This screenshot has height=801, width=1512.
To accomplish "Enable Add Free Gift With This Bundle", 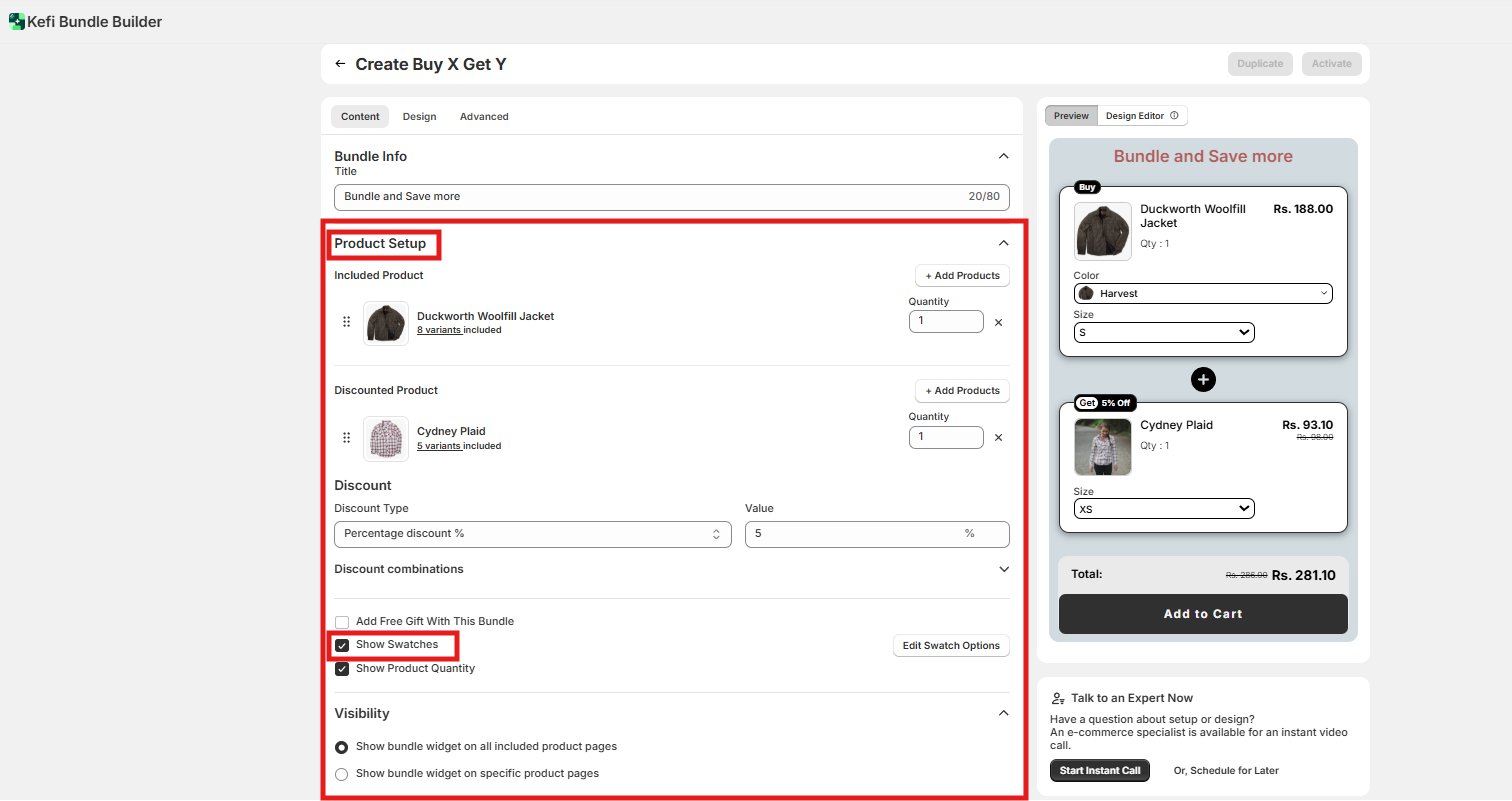I will pyautogui.click(x=342, y=622).
